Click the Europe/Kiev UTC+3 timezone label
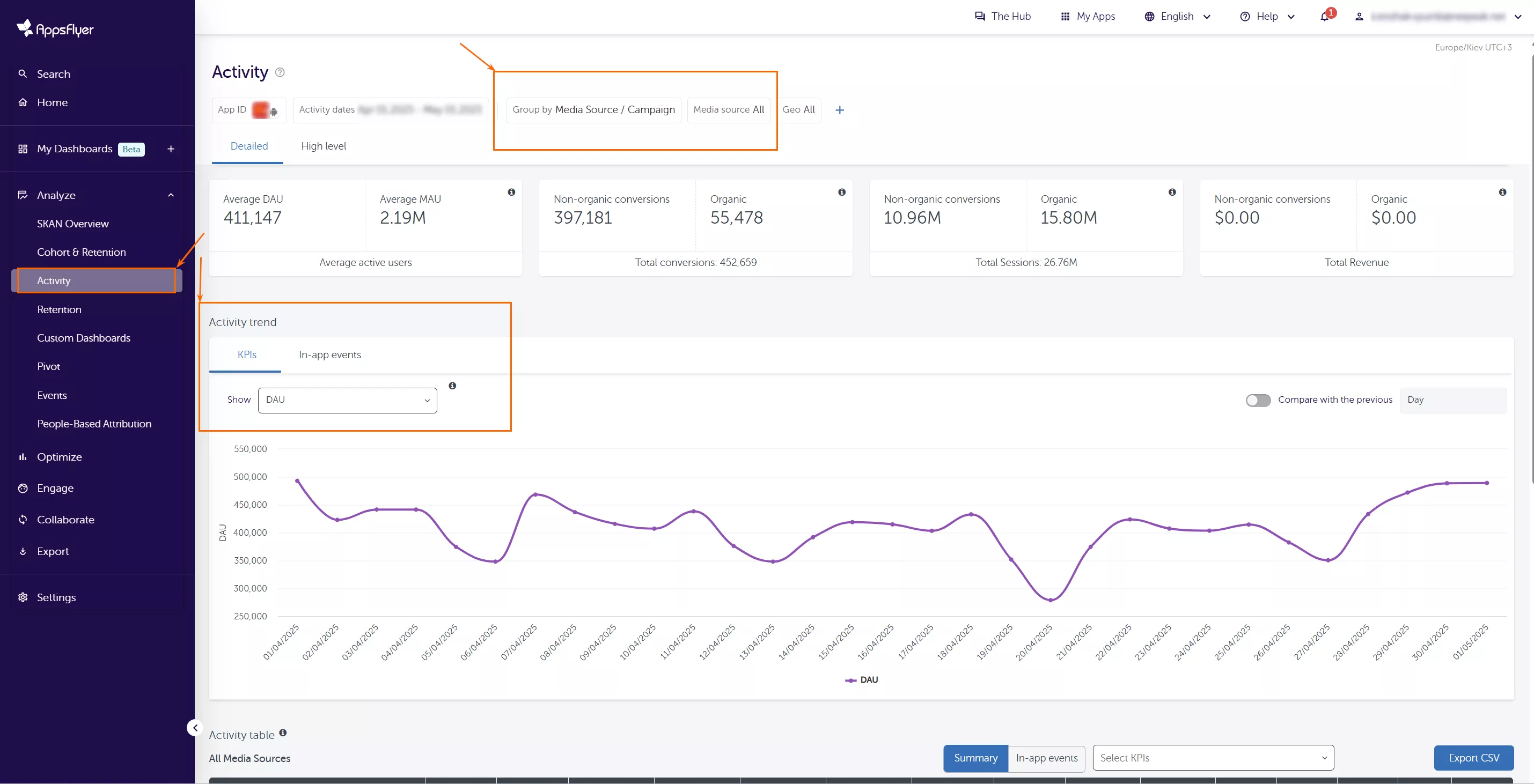The width and height of the screenshot is (1534, 784). [1473, 48]
